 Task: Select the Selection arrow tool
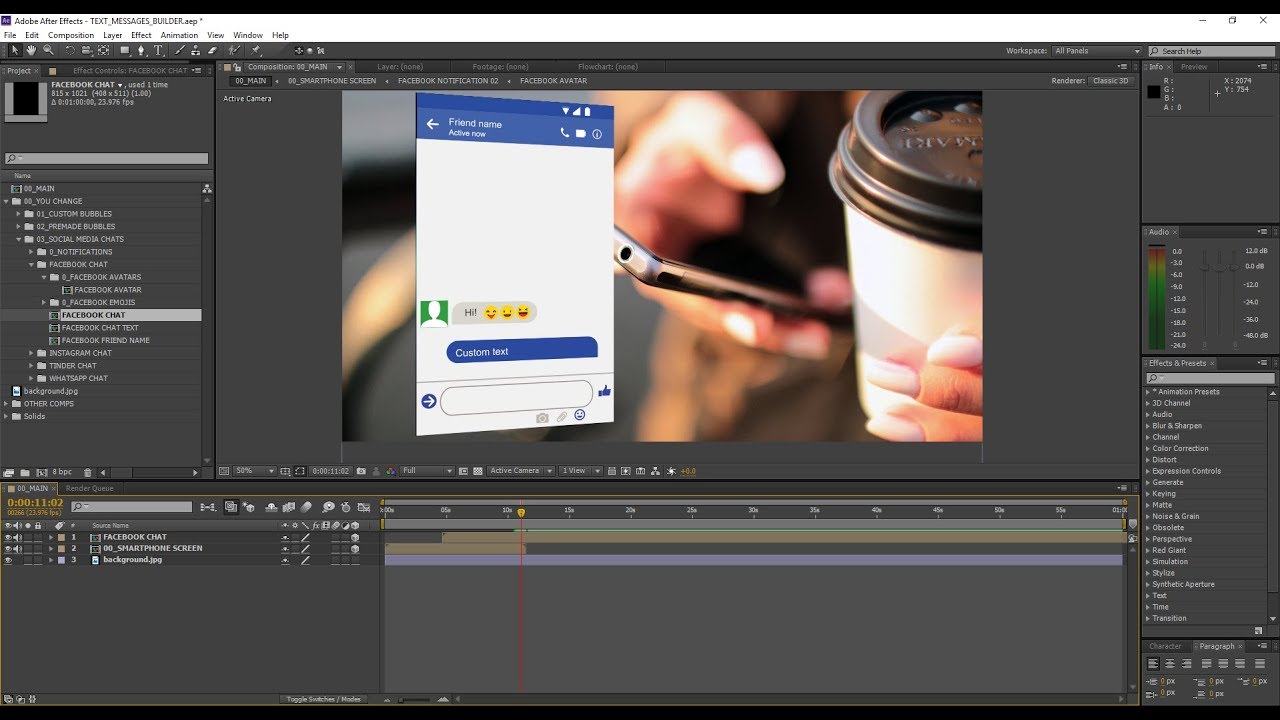[15, 50]
